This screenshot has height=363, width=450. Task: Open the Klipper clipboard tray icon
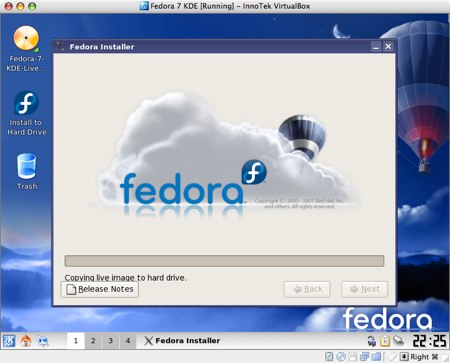[385, 341]
